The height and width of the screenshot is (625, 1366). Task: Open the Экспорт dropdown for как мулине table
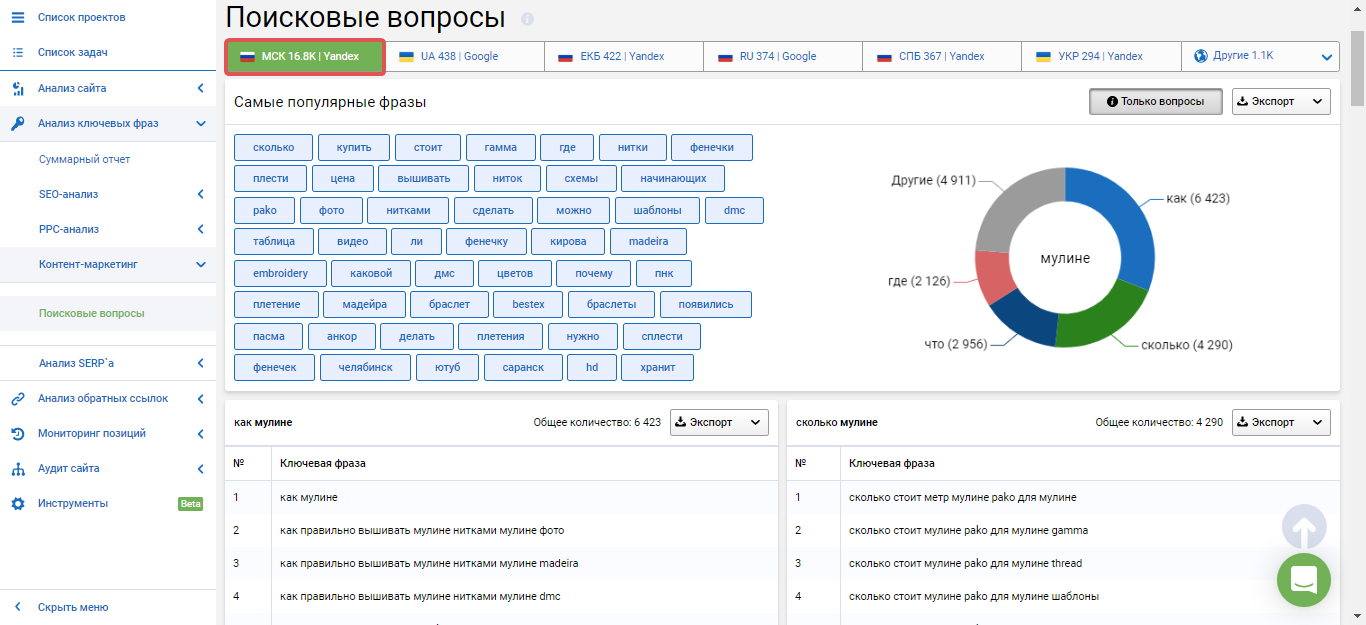719,422
